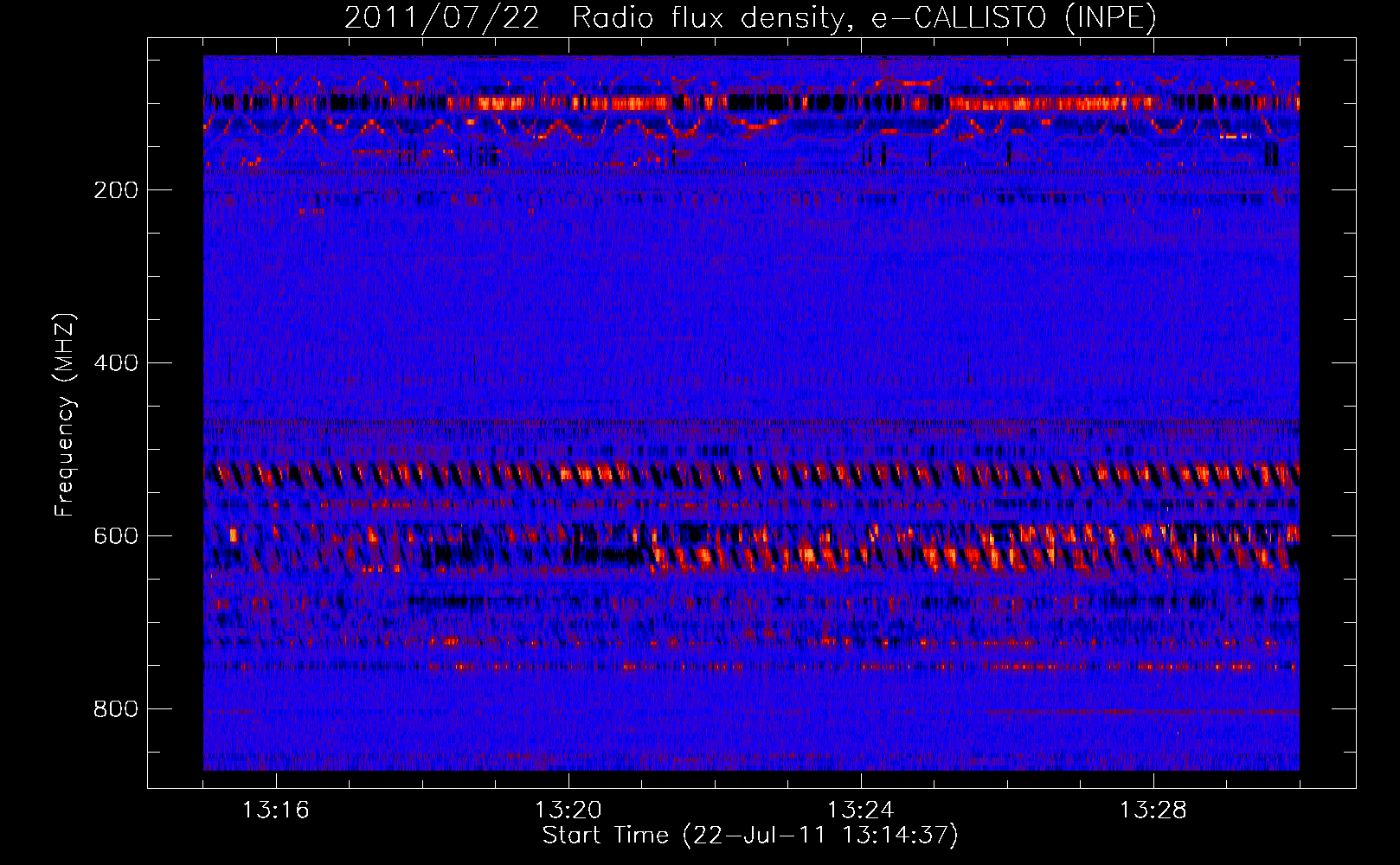The height and width of the screenshot is (865, 1400).
Task: Select the "Start Time (22-Jul-11 13:14:37)" label
Action: [x=750, y=836]
